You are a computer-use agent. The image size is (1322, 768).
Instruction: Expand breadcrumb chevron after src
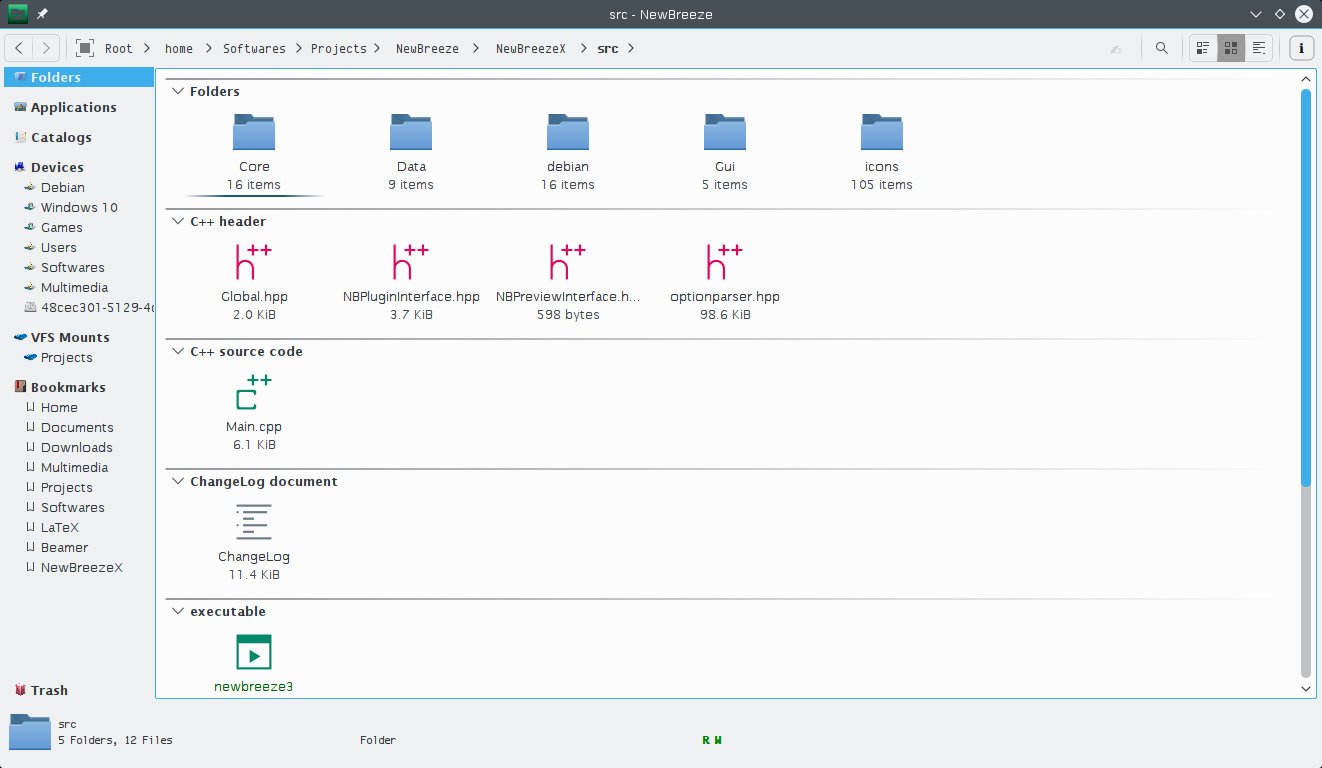(630, 48)
